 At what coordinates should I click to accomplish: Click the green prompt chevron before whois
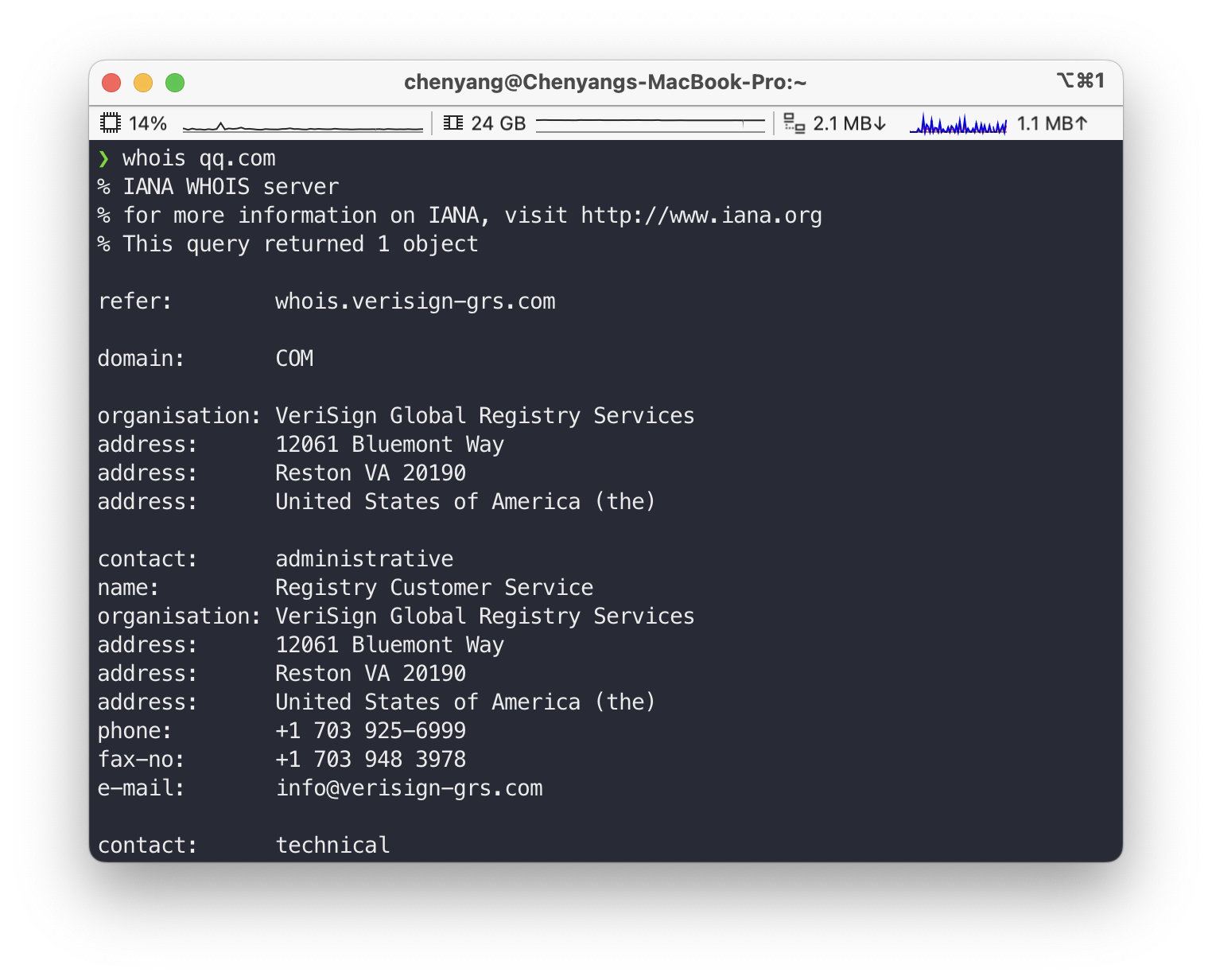click(103, 159)
